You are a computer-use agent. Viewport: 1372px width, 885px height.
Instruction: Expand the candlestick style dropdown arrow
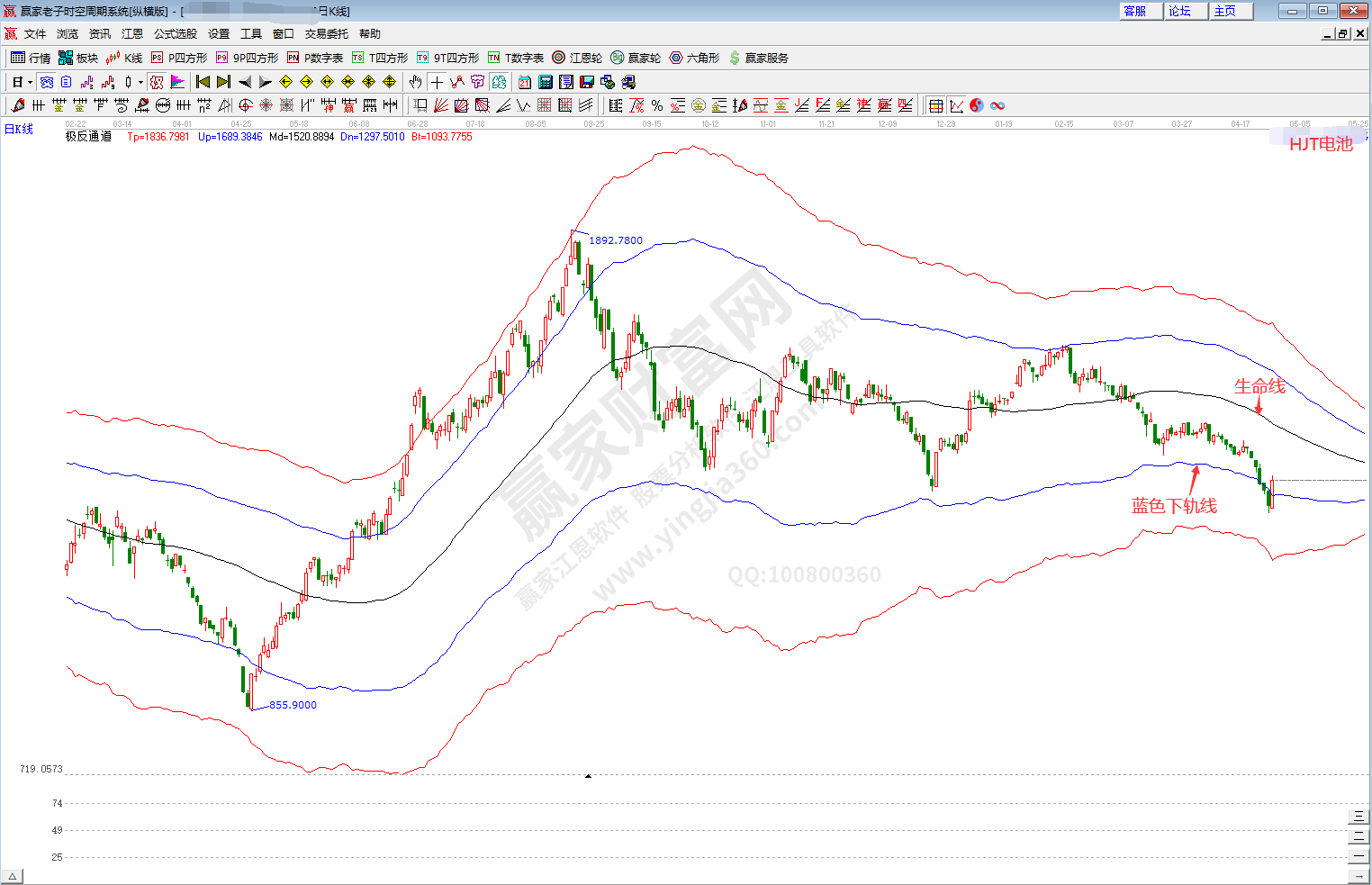[140, 82]
